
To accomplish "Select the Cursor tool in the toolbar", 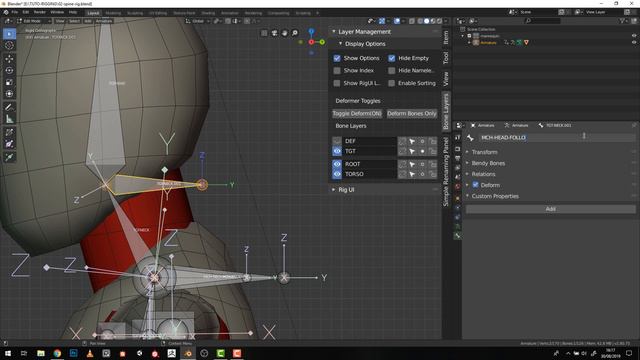I will tap(9, 45).
